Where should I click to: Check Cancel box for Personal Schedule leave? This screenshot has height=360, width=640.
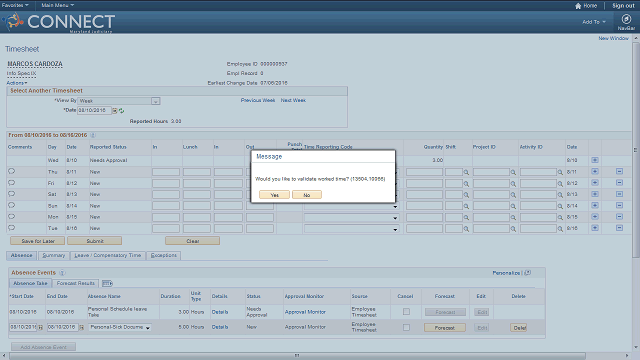tap(406, 312)
